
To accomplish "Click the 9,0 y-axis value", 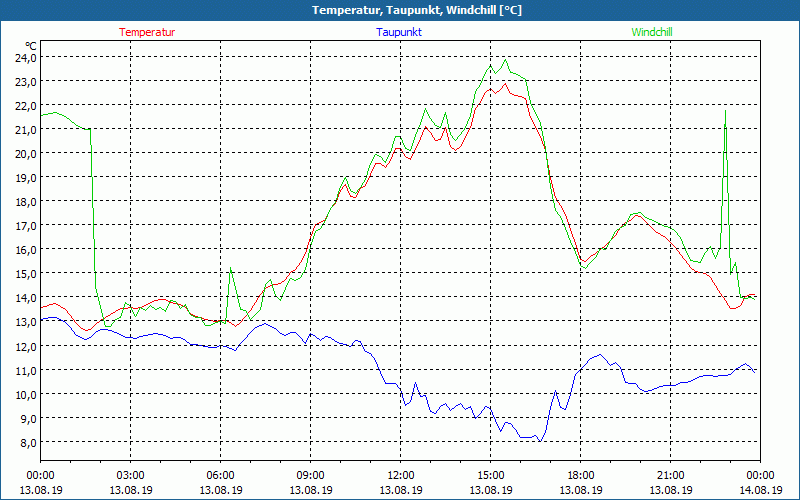I will pyautogui.click(x=28, y=418).
